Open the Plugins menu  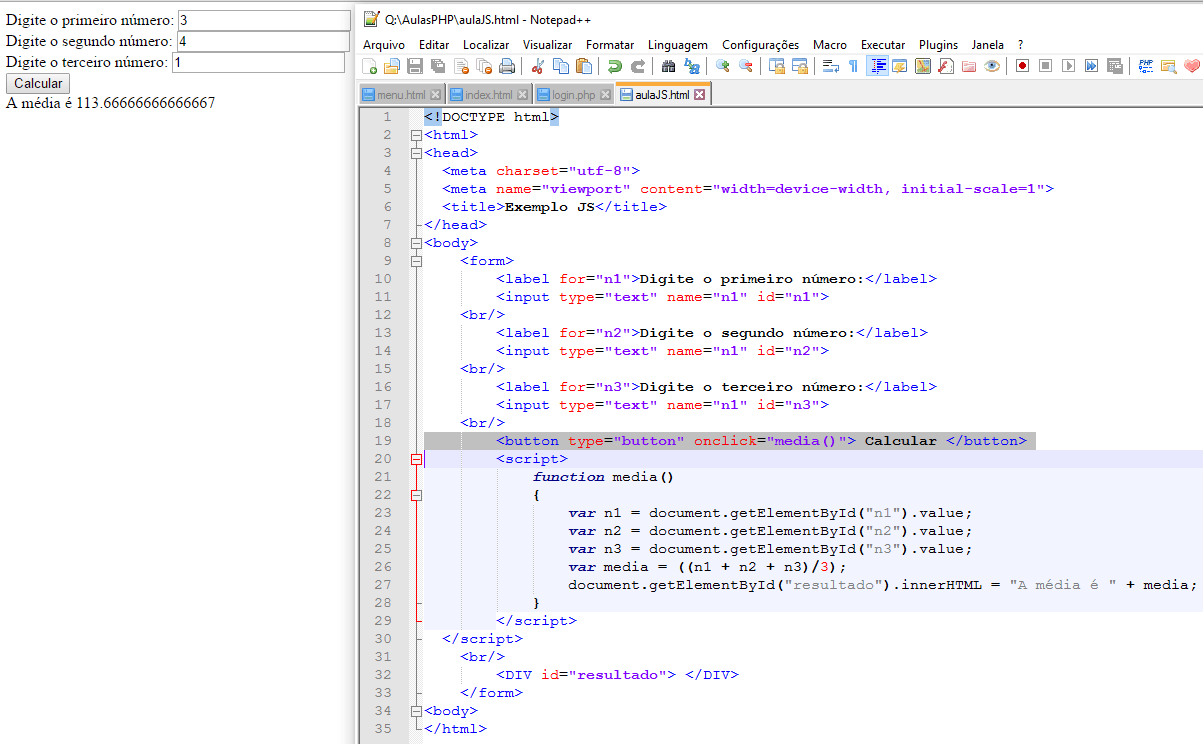coord(938,45)
